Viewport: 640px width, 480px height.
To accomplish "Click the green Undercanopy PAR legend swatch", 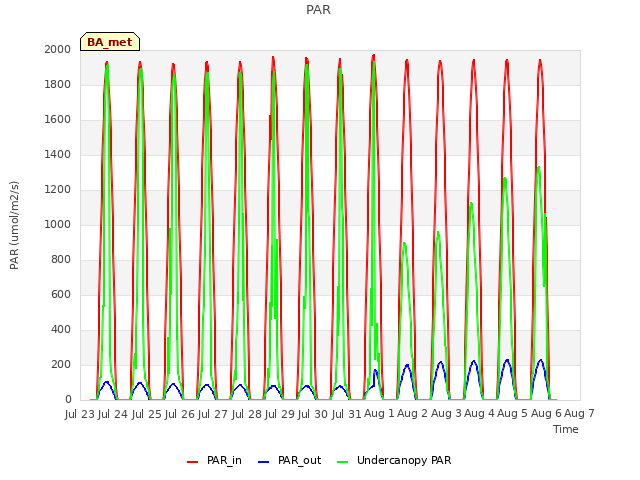I will (343, 462).
